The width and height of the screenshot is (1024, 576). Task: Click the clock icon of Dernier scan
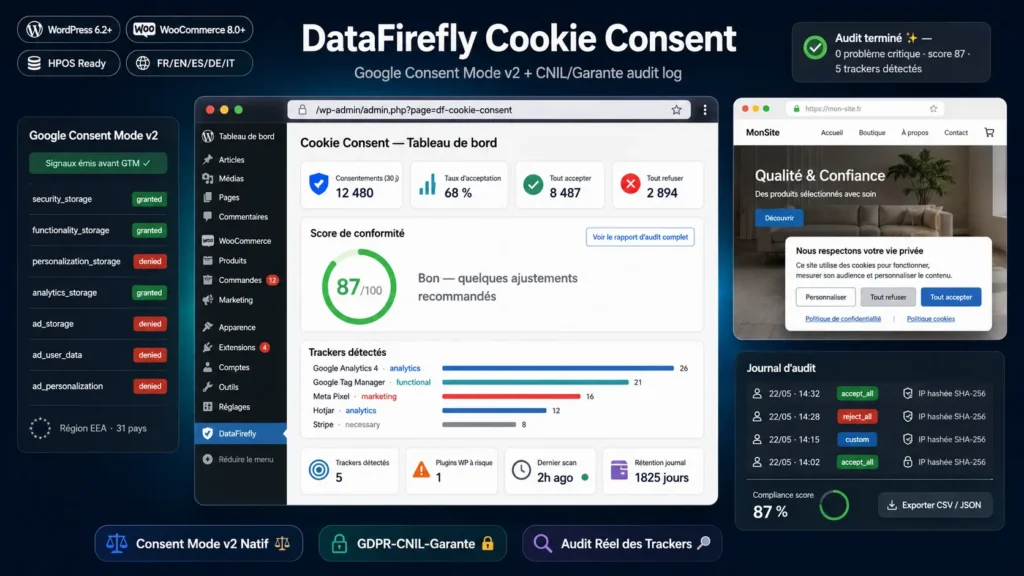[x=521, y=470]
